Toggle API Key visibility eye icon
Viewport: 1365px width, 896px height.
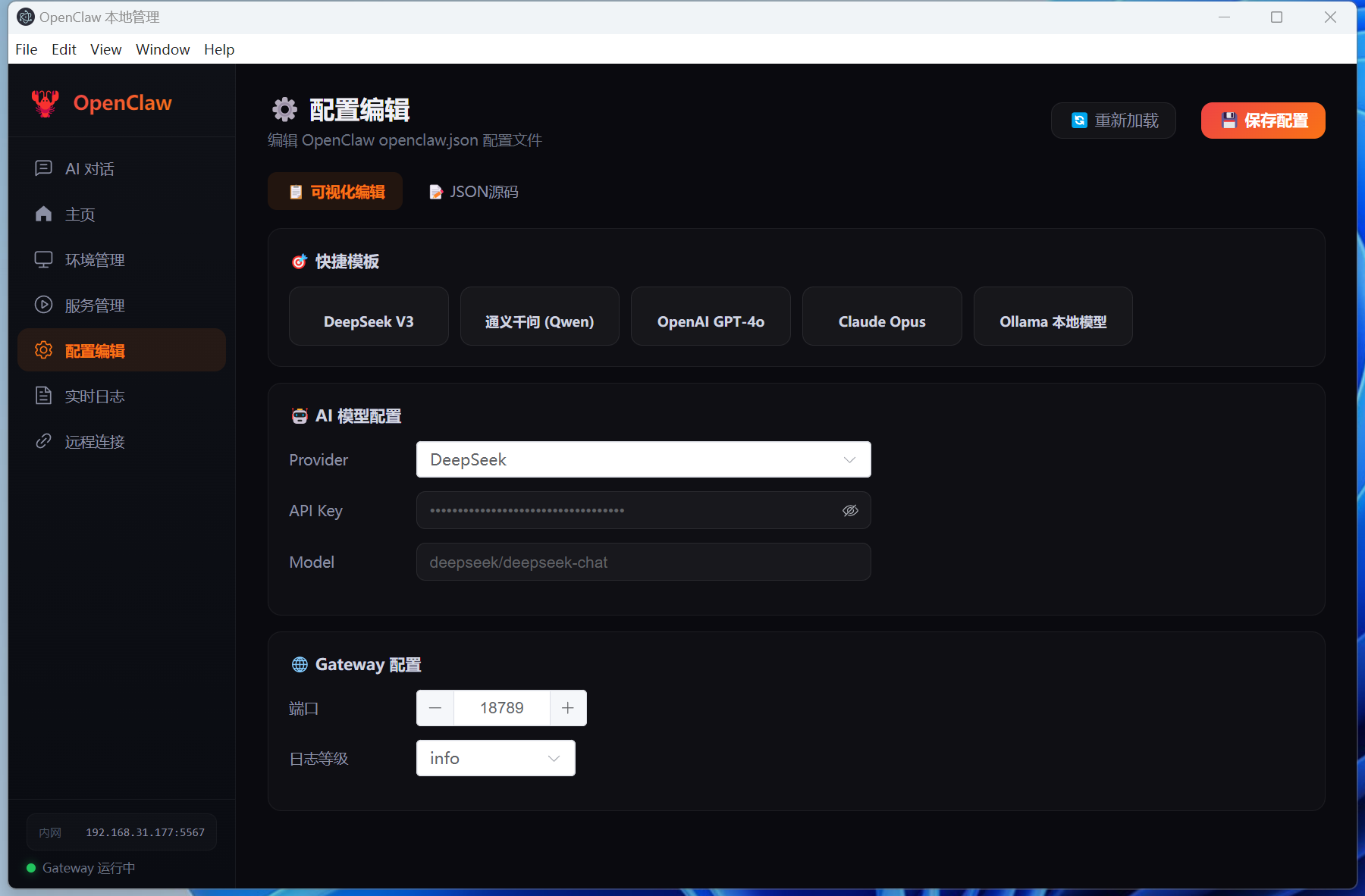[x=850, y=510]
